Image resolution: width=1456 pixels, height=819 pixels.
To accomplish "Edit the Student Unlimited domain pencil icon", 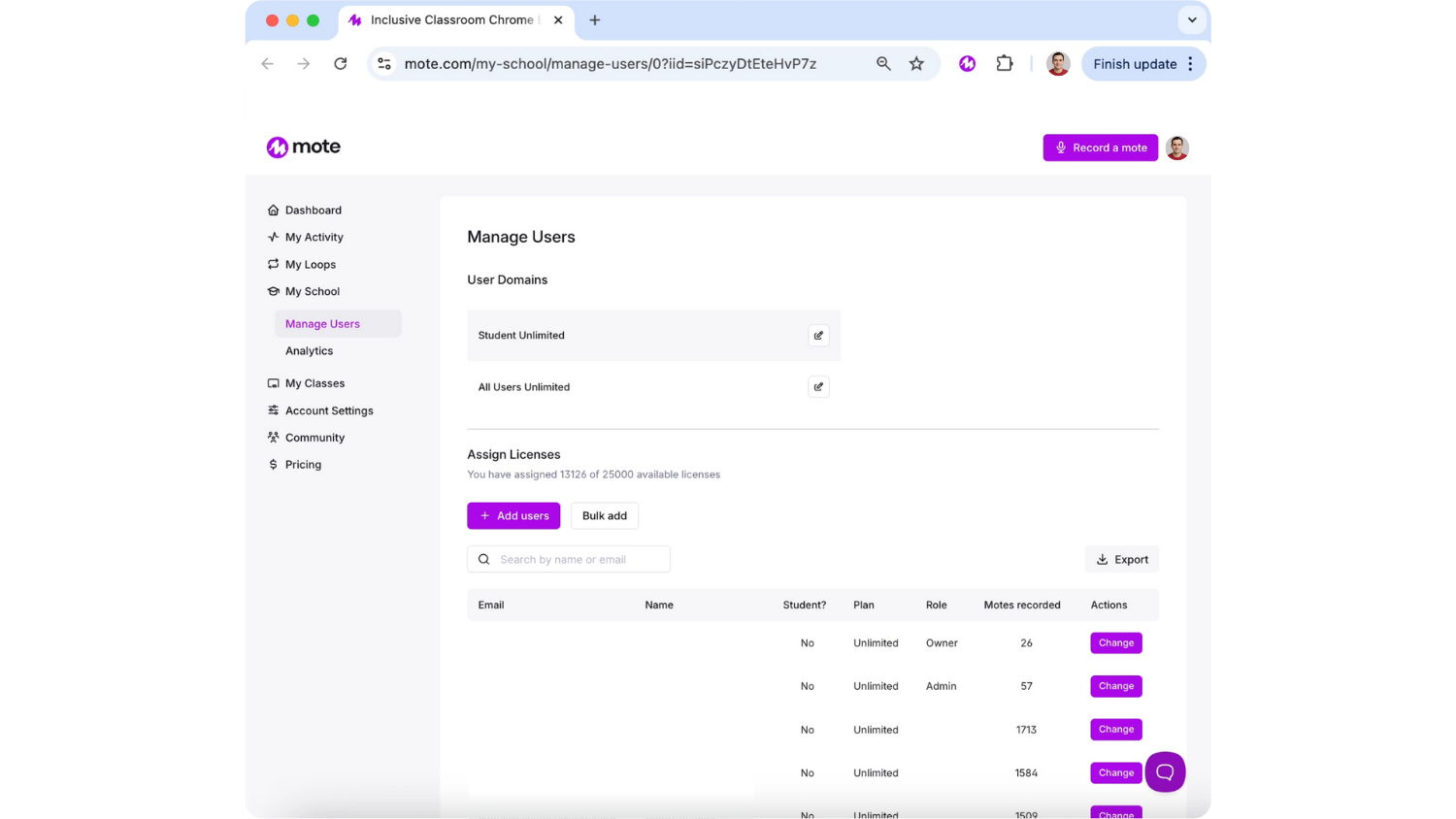I will 818,335.
